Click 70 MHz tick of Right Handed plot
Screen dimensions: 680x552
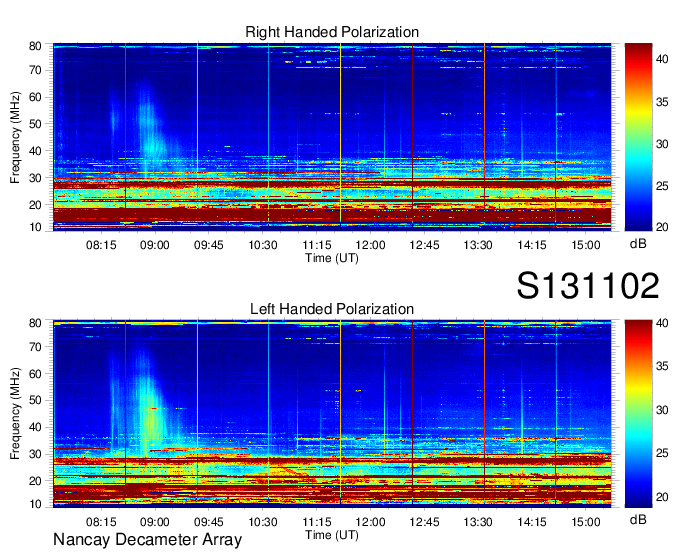pos(35,70)
